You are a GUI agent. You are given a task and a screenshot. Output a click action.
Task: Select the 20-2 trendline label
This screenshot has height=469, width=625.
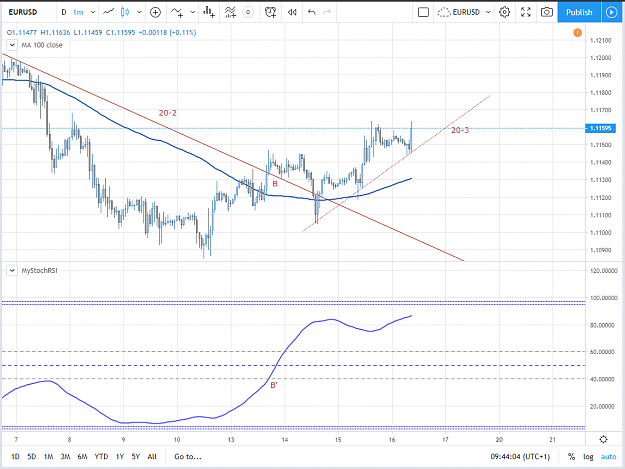[x=167, y=113]
